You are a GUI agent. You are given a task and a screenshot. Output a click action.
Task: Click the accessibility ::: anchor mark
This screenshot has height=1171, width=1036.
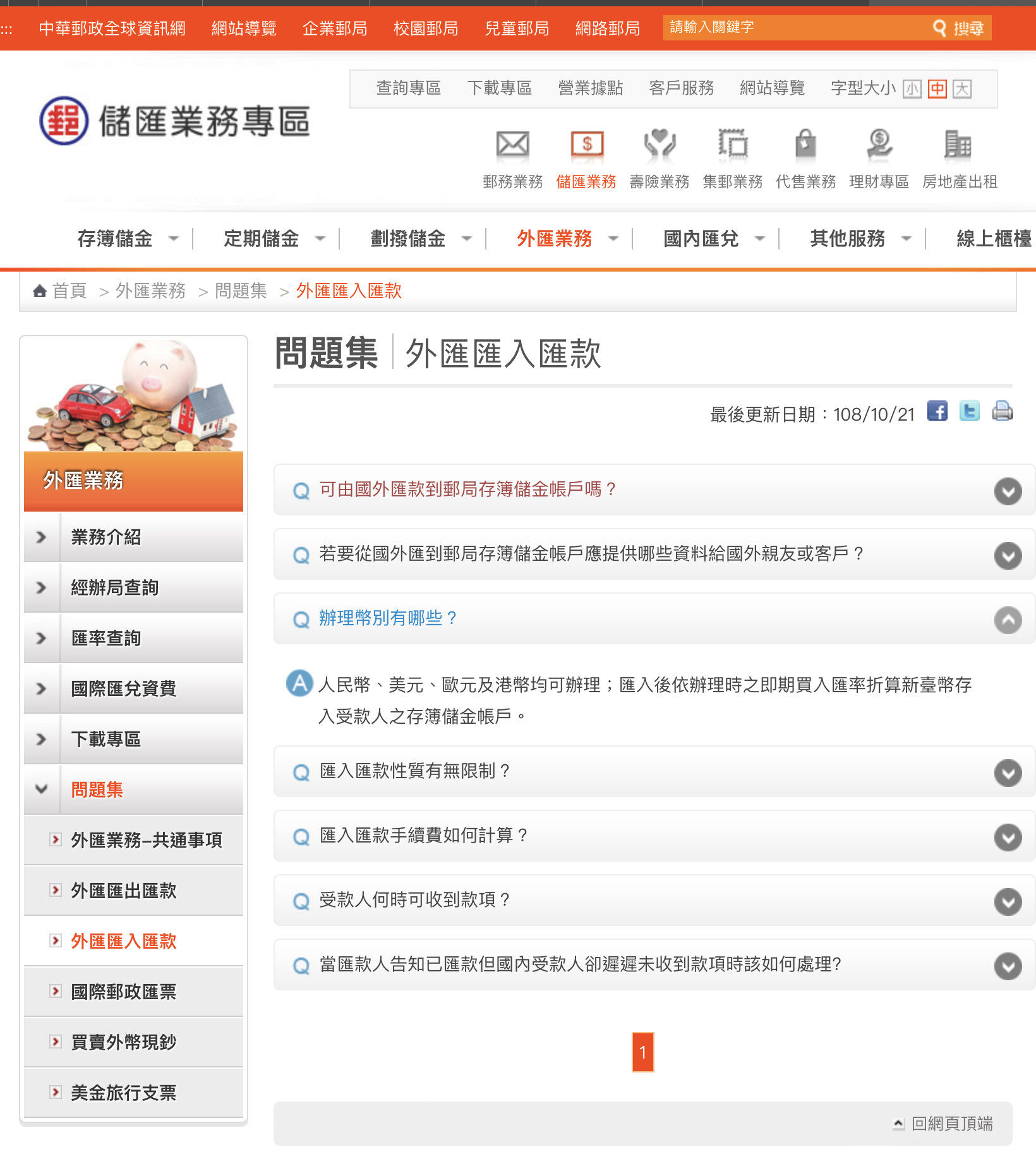[x=6, y=30]
